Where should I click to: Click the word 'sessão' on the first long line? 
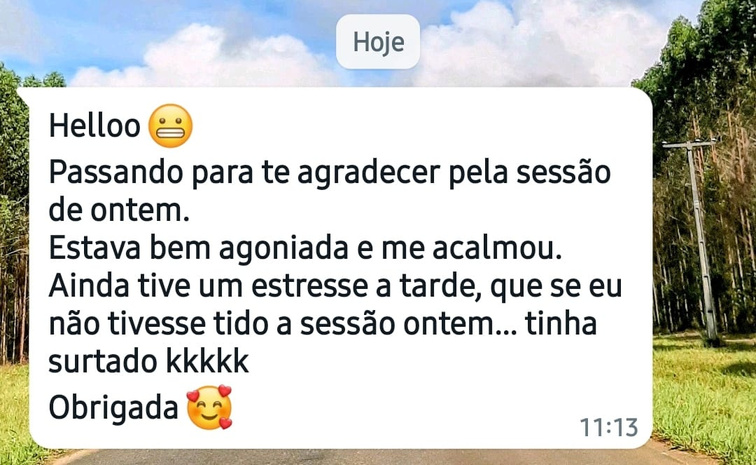[564, 173]
